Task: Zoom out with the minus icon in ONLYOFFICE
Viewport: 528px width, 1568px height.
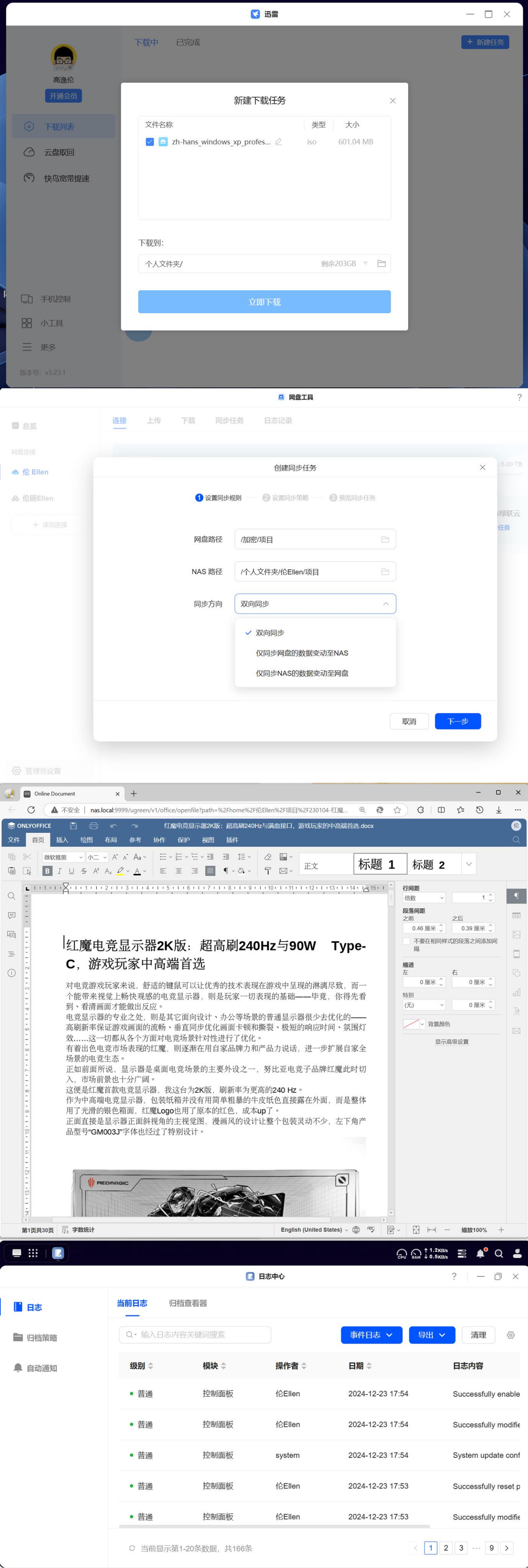Action: click(x=447, y=1230)
